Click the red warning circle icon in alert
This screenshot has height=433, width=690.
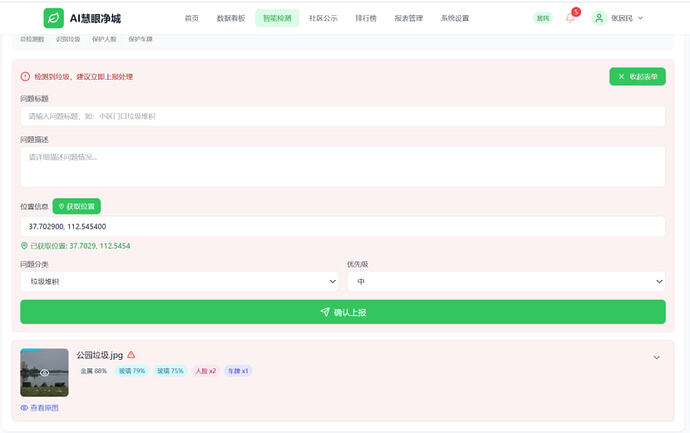coord(25,77)
